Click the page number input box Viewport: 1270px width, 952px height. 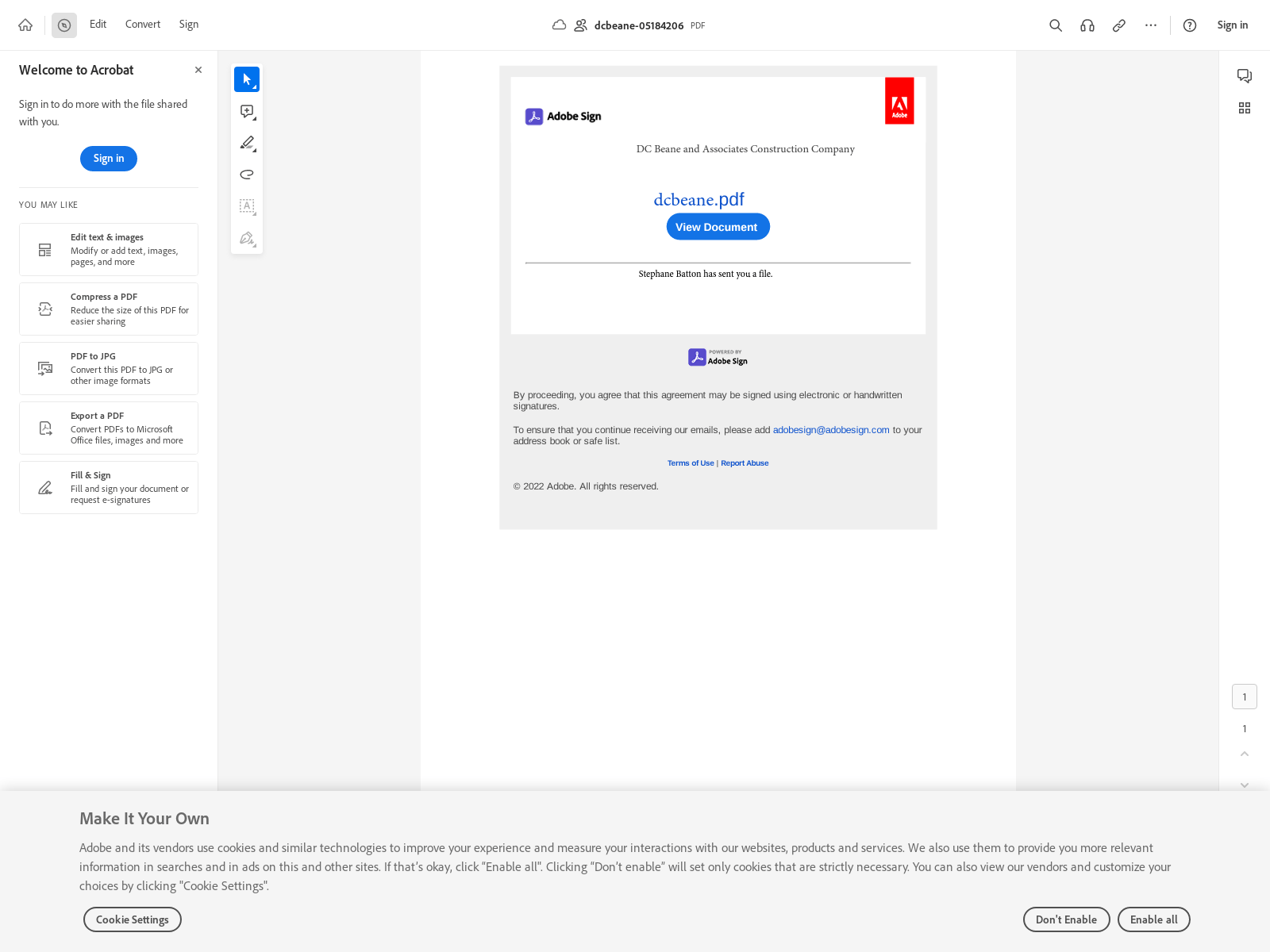point(1245,697)
